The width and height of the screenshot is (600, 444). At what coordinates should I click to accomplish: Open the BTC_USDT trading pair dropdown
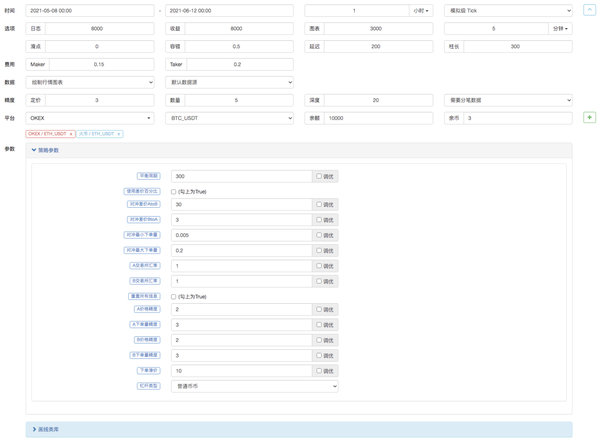229,118
